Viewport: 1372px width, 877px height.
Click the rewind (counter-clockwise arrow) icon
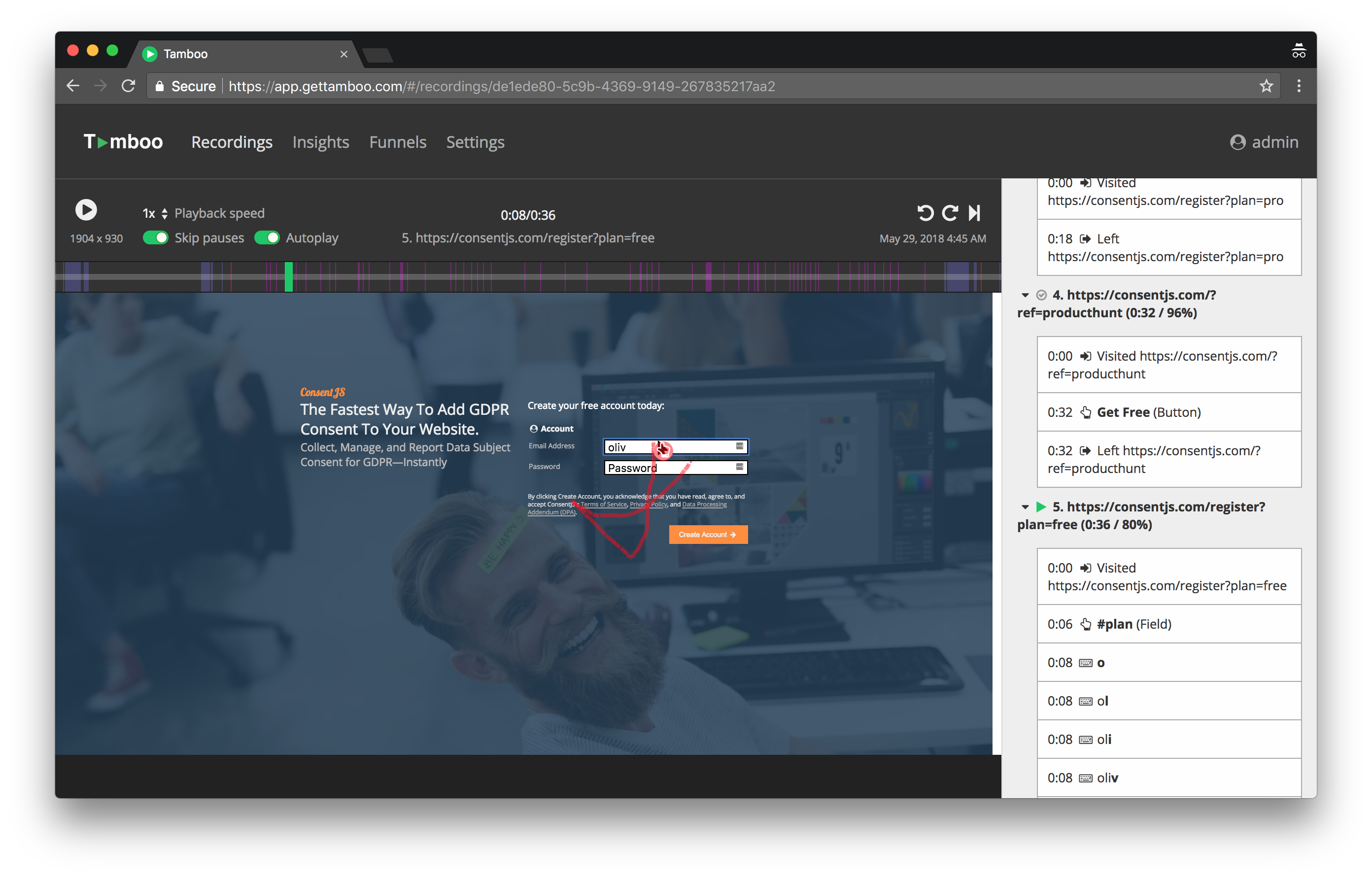tap(926, 213)
